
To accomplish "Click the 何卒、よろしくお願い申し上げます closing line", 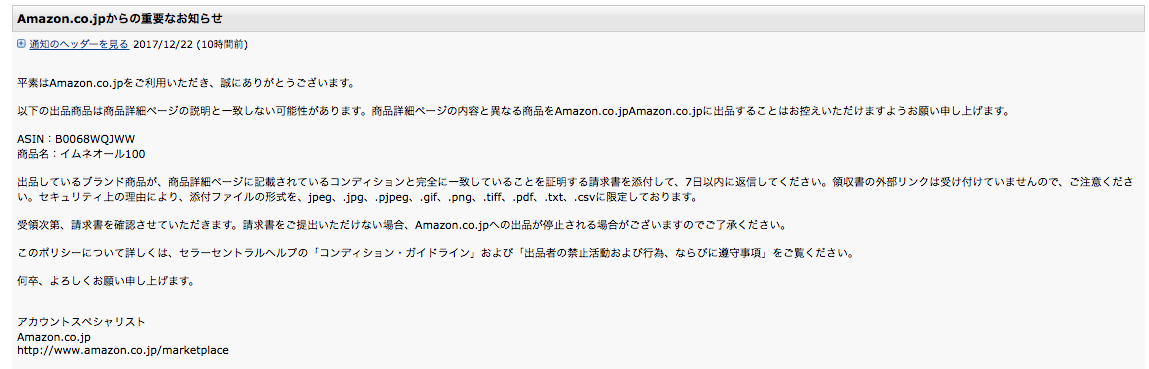I will pos(105,281).
